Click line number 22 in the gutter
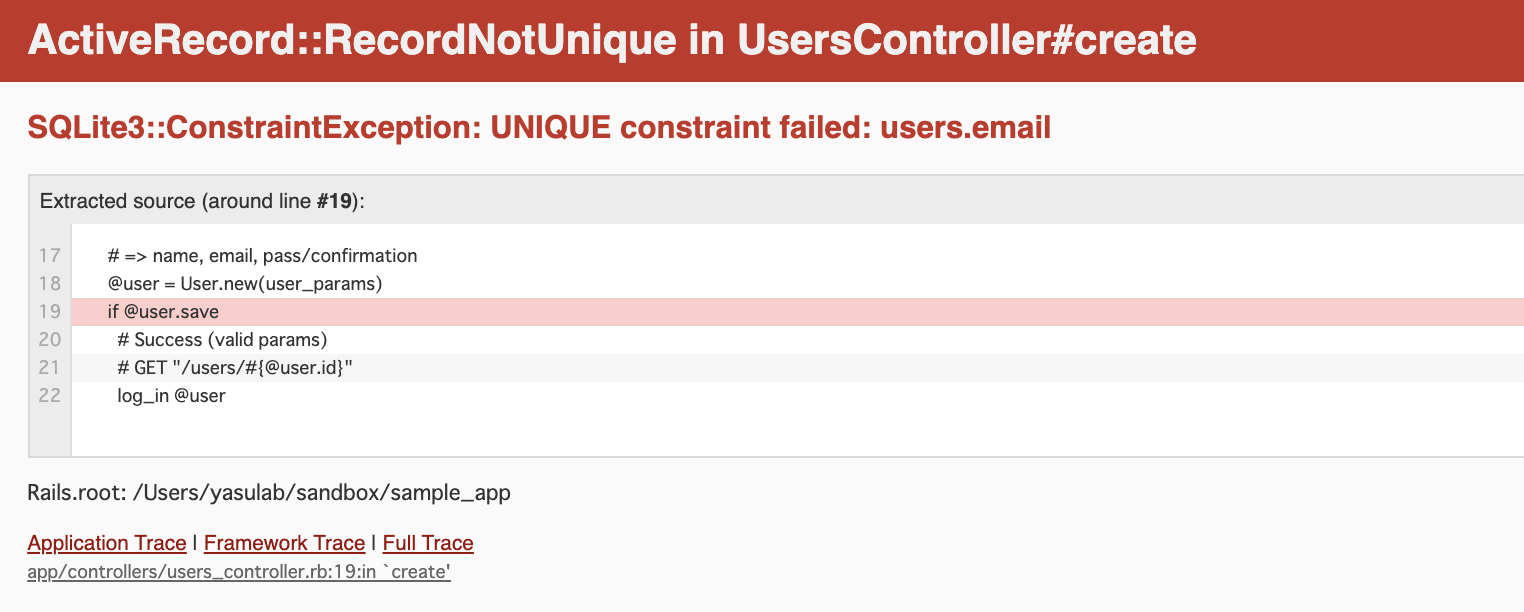Screen dimensions: 1524x612 pyautogui.click(x=48, y=395)
